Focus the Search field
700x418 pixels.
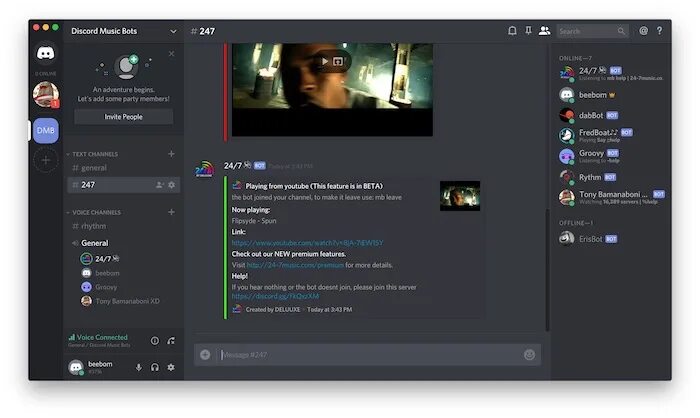point(592,31)
